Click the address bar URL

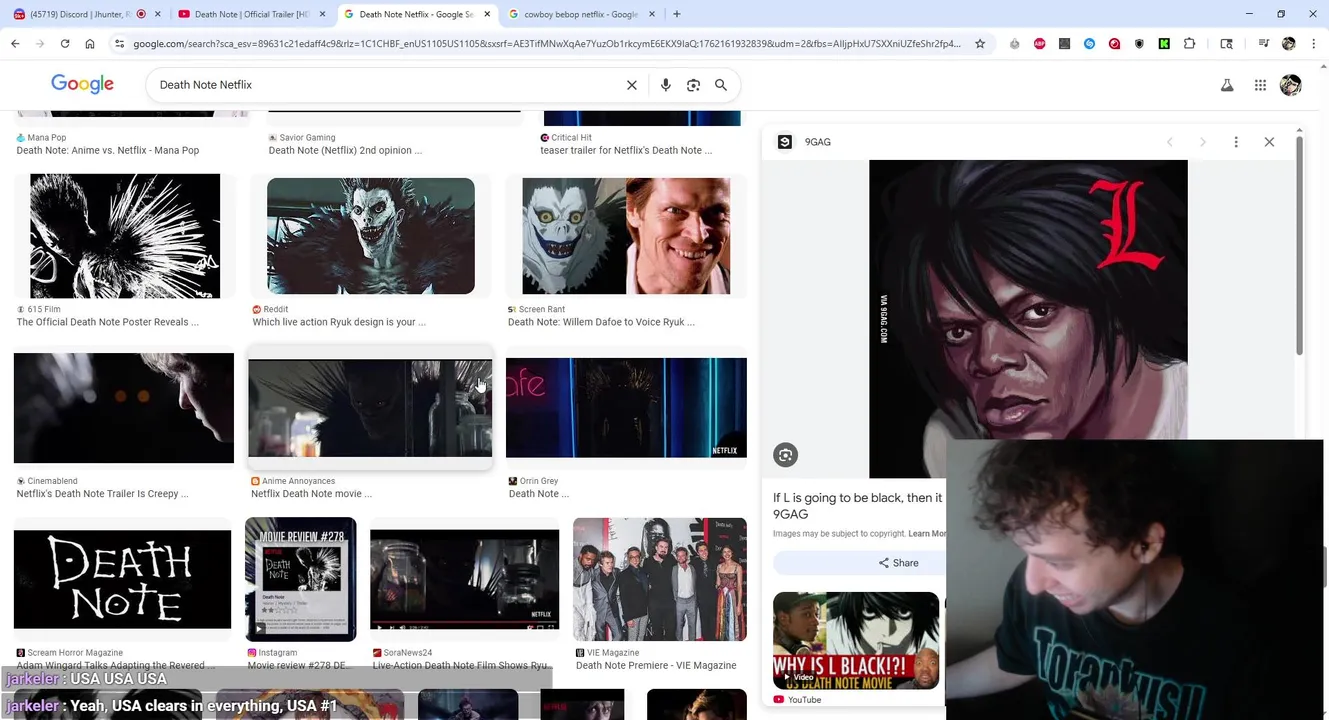coord(547,44)
